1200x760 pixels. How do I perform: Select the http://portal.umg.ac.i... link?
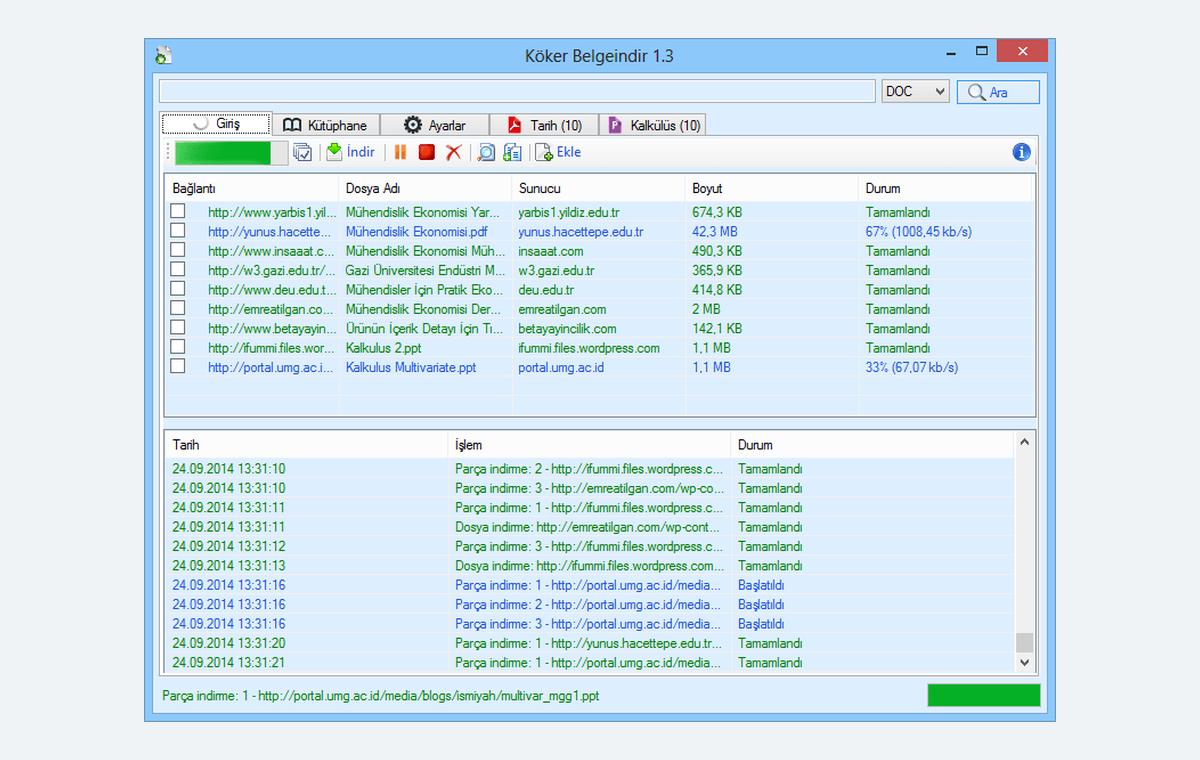270,367
